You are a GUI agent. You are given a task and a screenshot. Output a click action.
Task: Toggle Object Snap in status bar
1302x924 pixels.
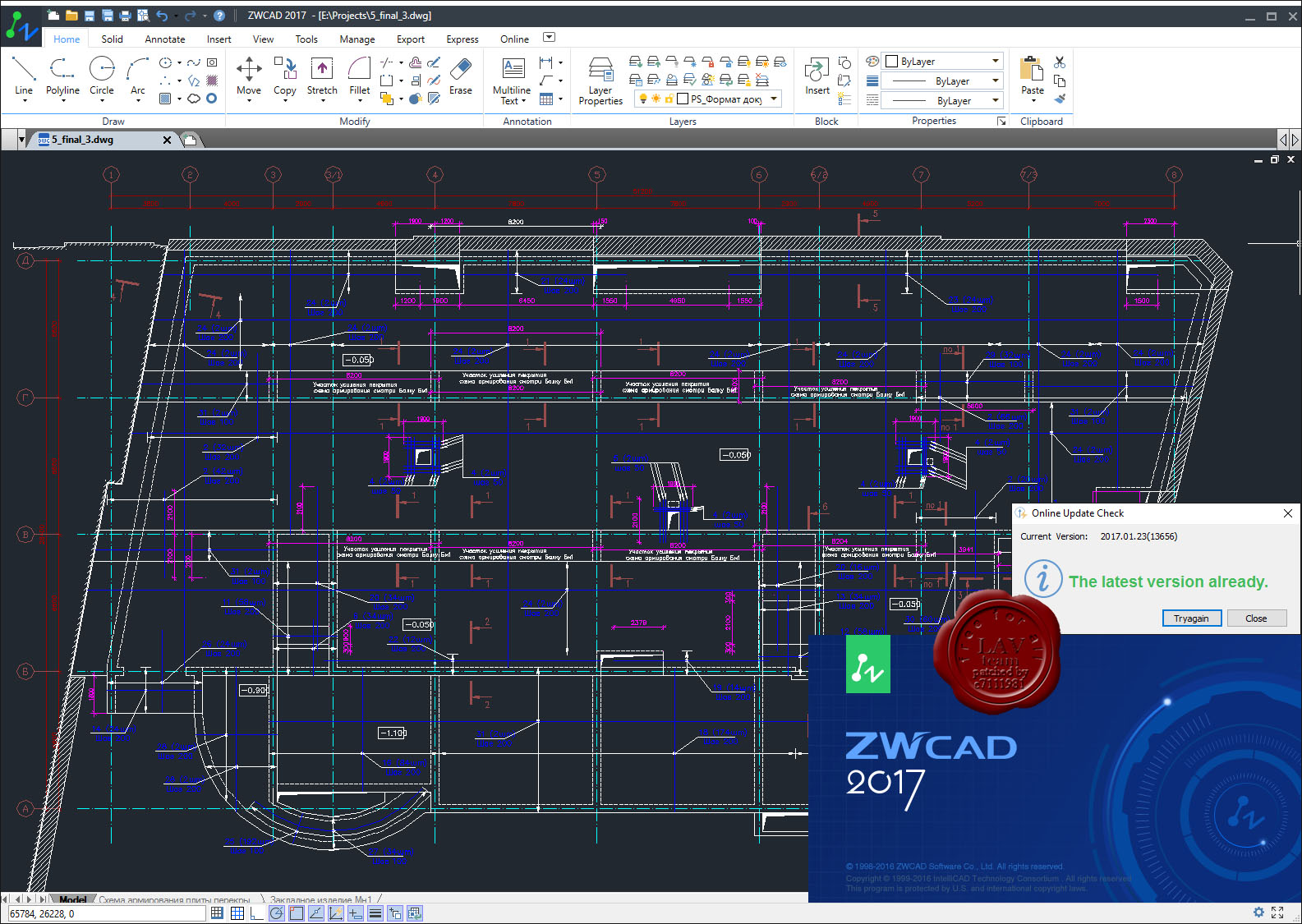click(x=297, y=913)
